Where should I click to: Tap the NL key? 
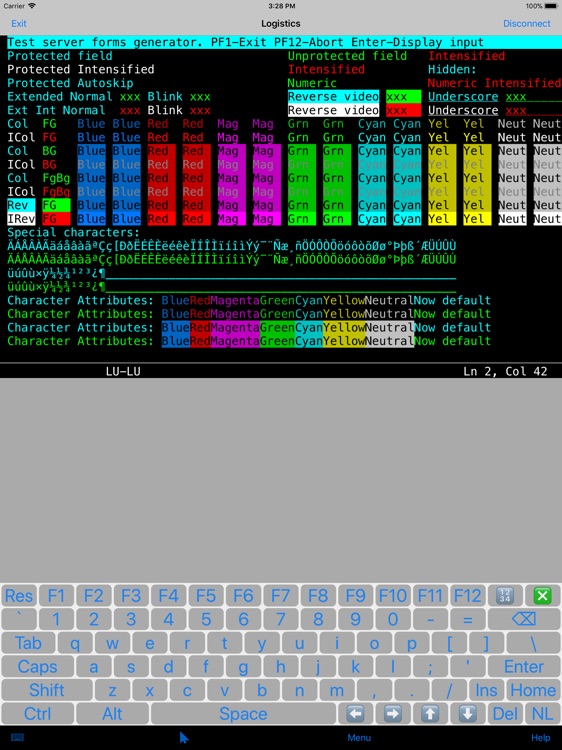[x=542, y=714]
